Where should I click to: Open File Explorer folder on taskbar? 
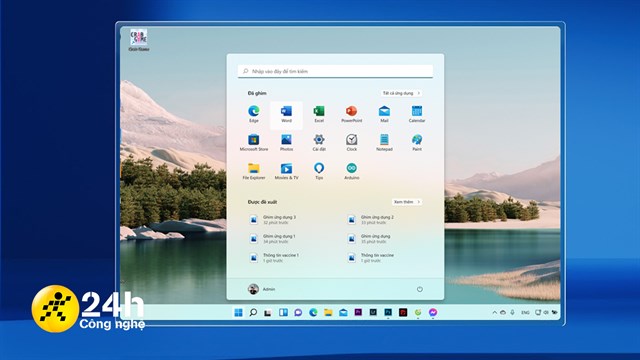(328, 313)
